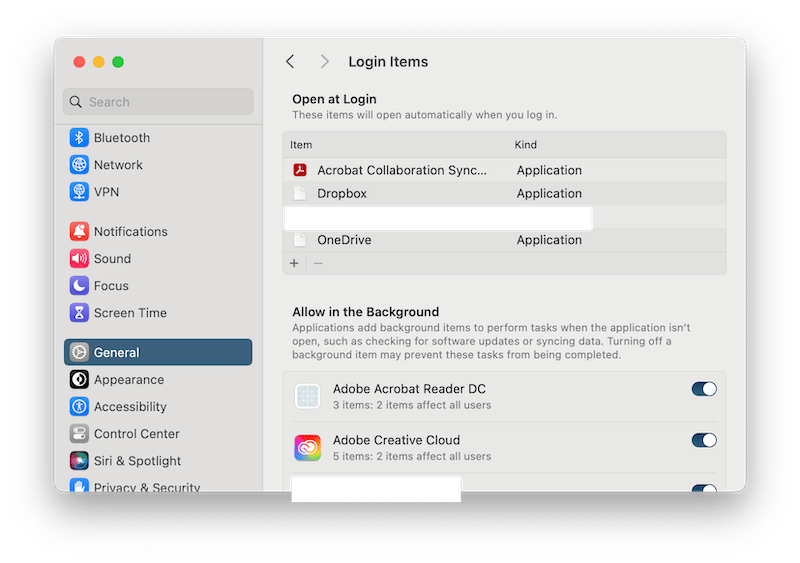This screenshot has height=563, width=800.
Task: Click the Sound speaker icon
Action: coord(79,258)
